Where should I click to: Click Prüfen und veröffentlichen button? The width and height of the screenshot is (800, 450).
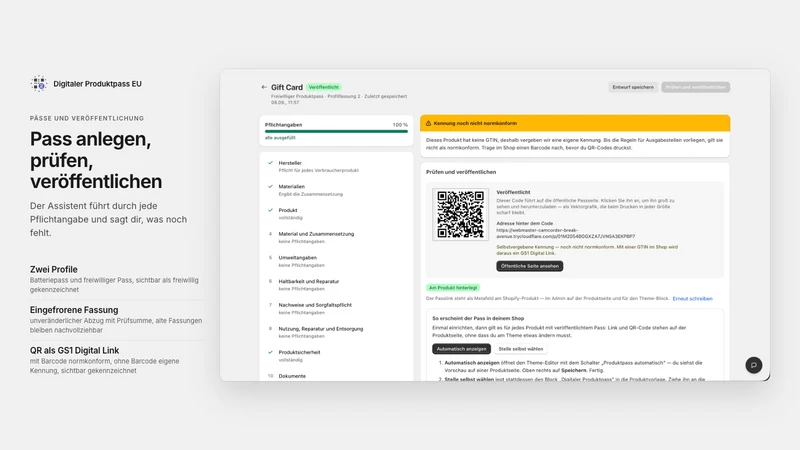tap(695, 87)
